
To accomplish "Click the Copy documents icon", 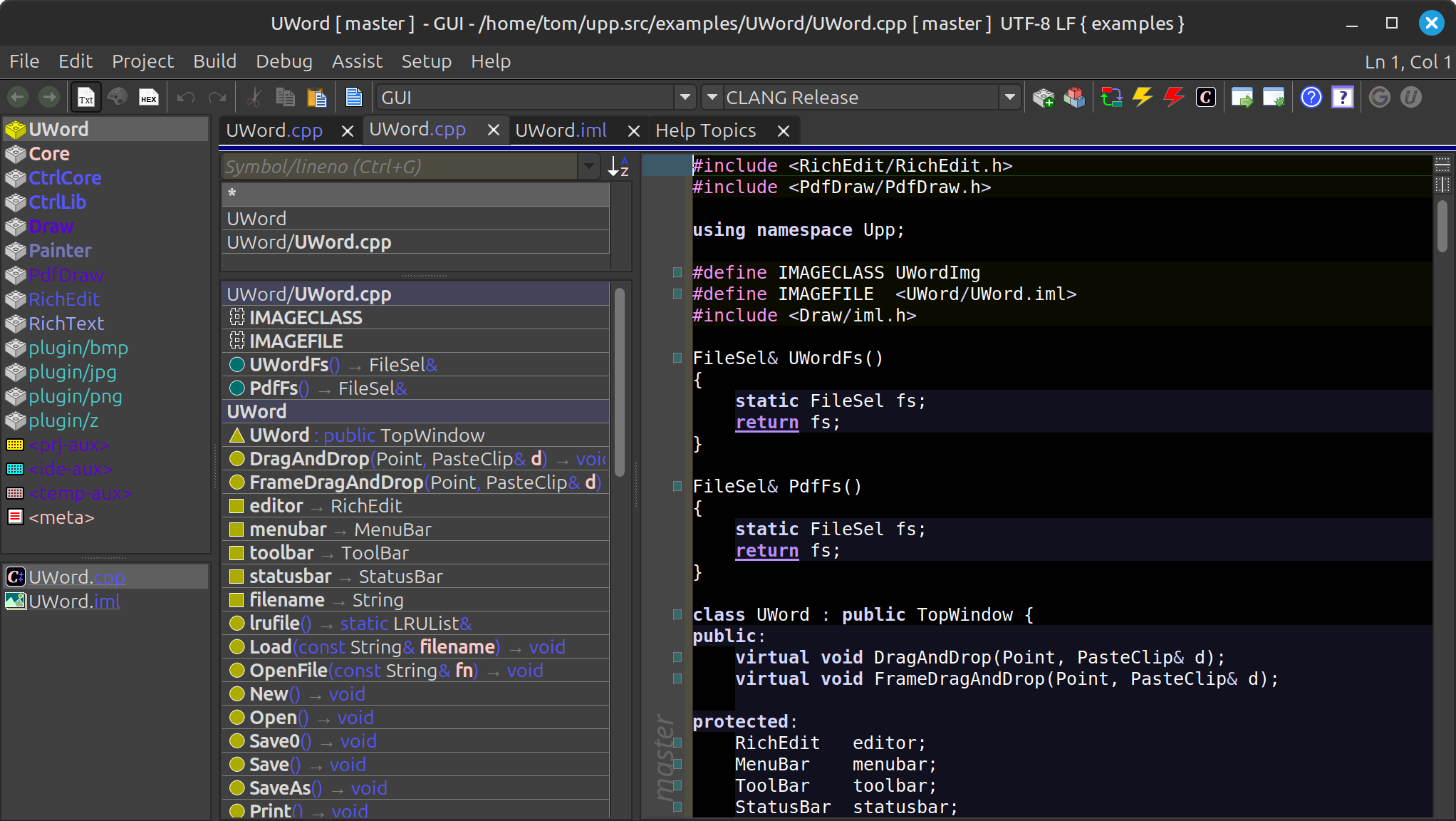I will pos(285,97).
